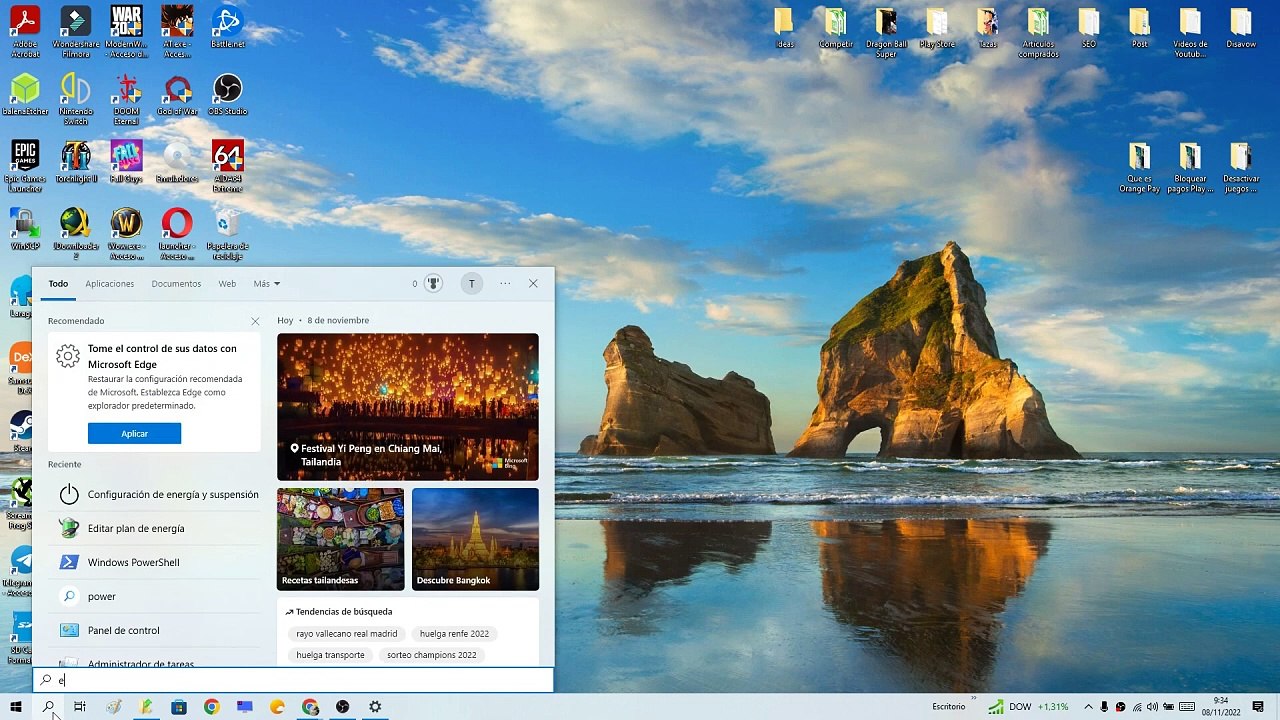
Task: Search trending 'huelga transporte'
Action: (330, 655)
